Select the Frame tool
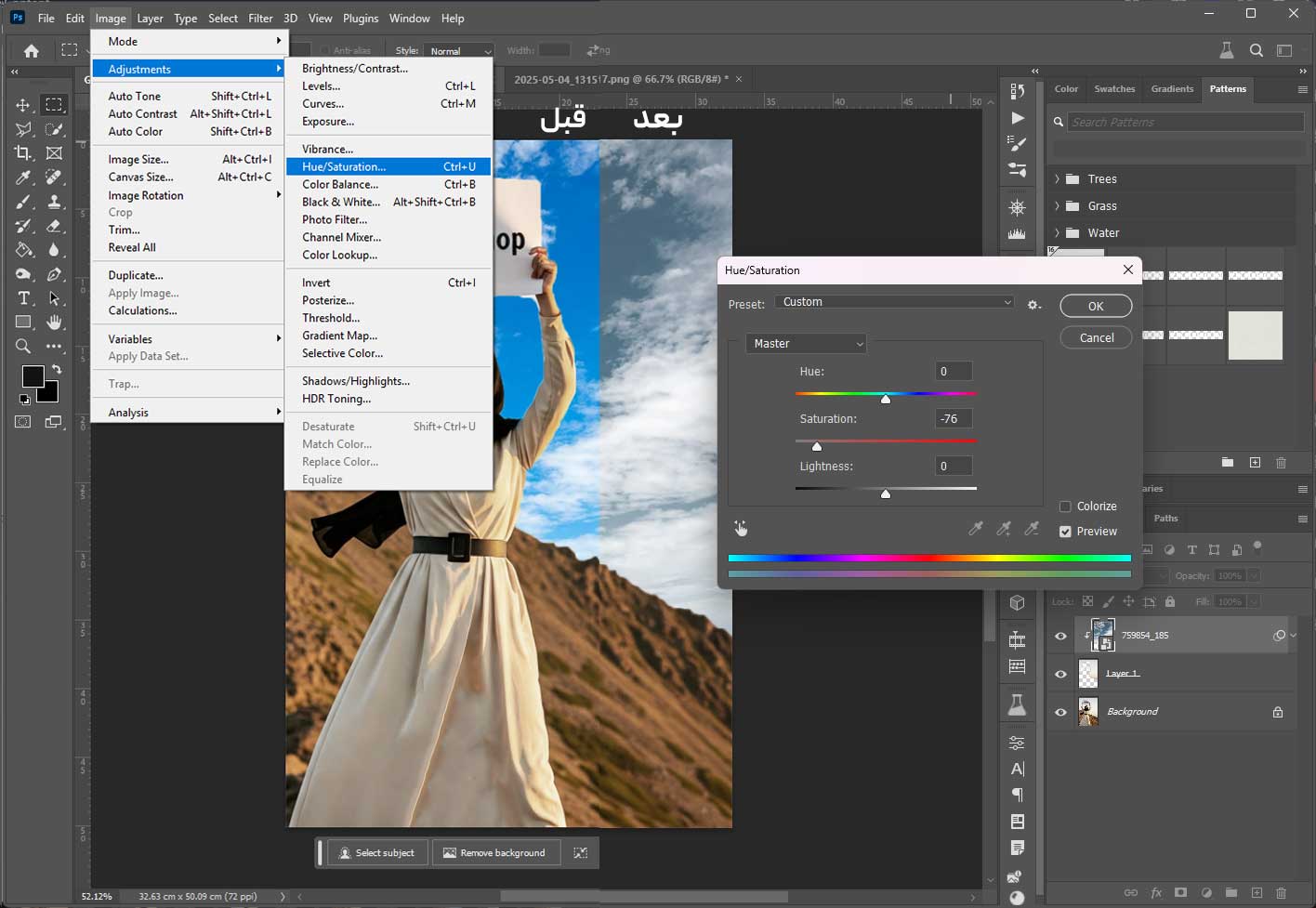The image size is (1316, 908). [x=55, y=153]
